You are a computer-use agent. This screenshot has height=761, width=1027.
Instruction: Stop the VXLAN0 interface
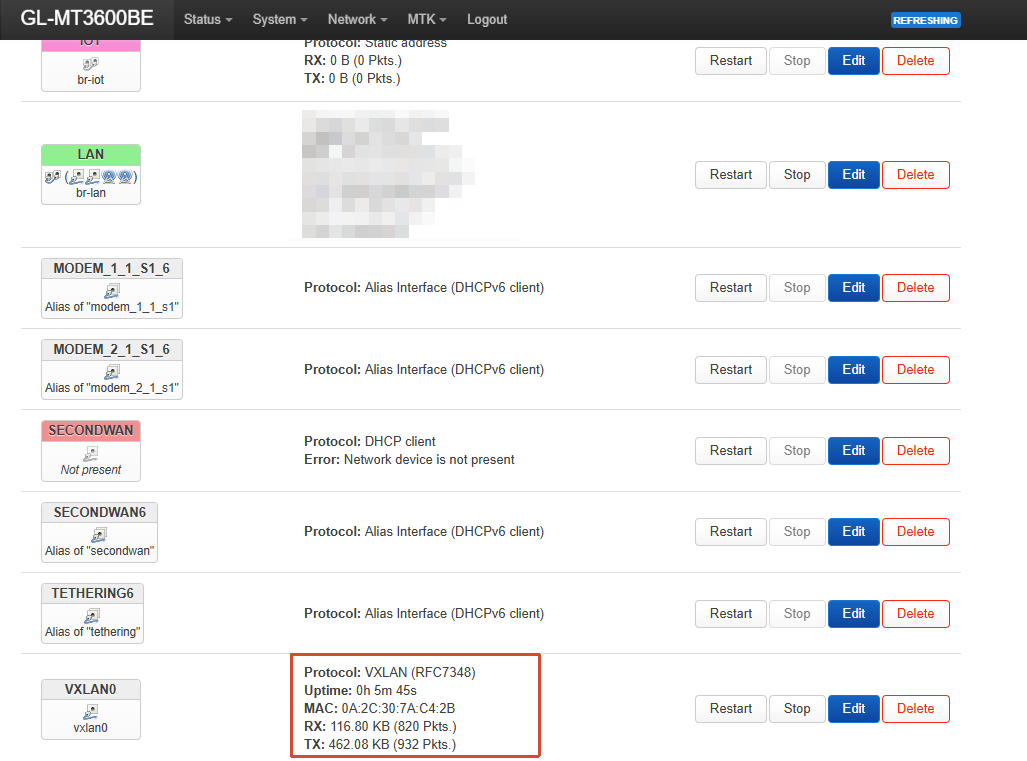point(796,709)
